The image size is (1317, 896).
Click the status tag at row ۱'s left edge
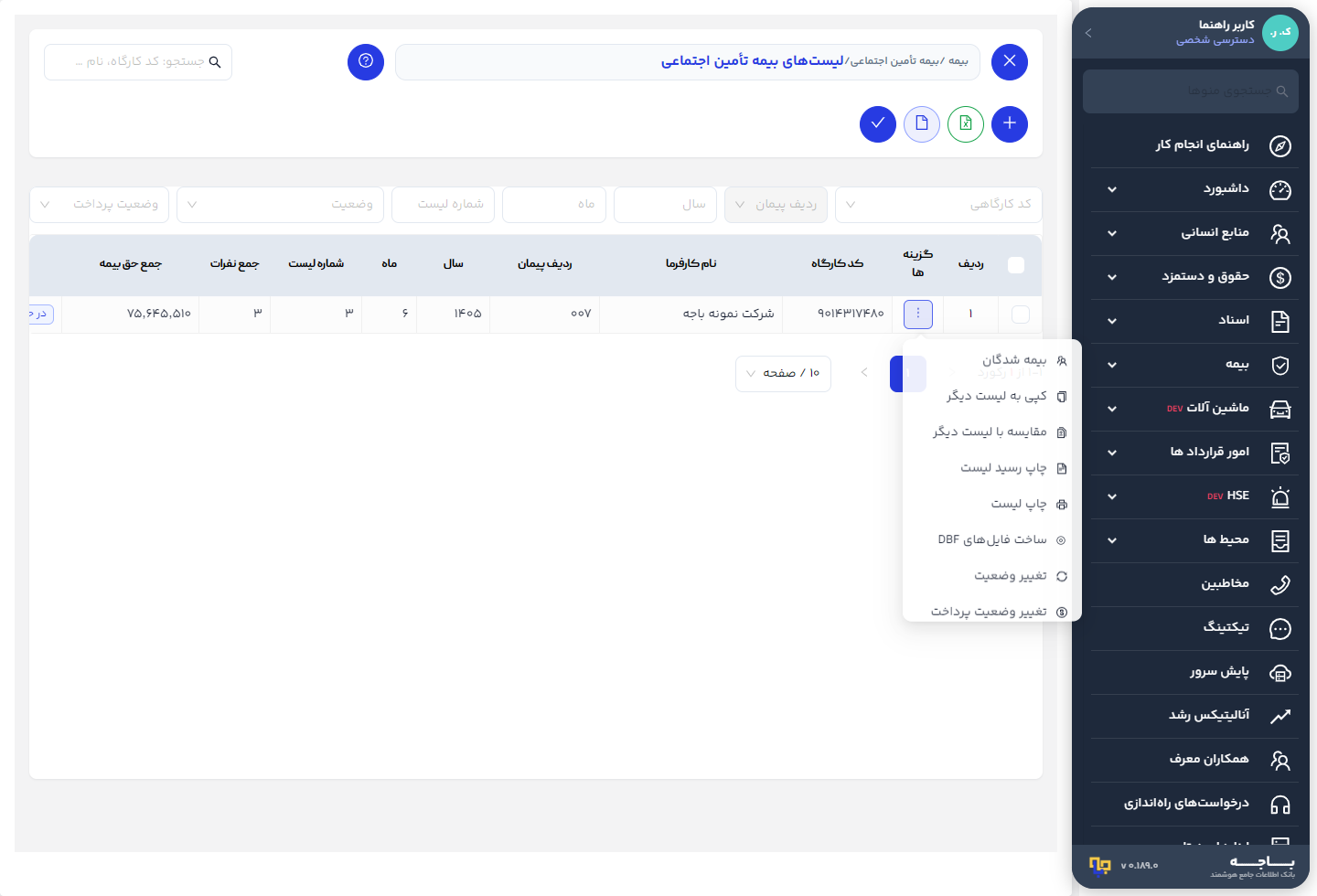[x=41, y=314]
